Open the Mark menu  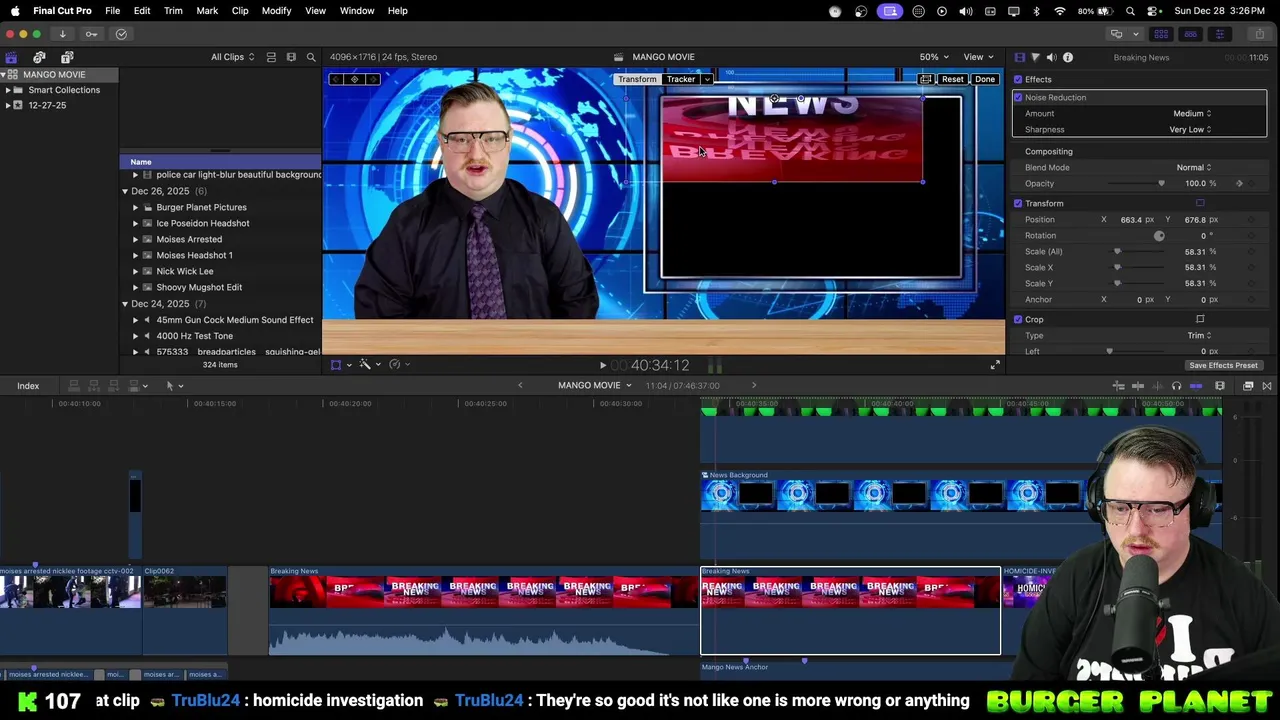coord(207,10)
